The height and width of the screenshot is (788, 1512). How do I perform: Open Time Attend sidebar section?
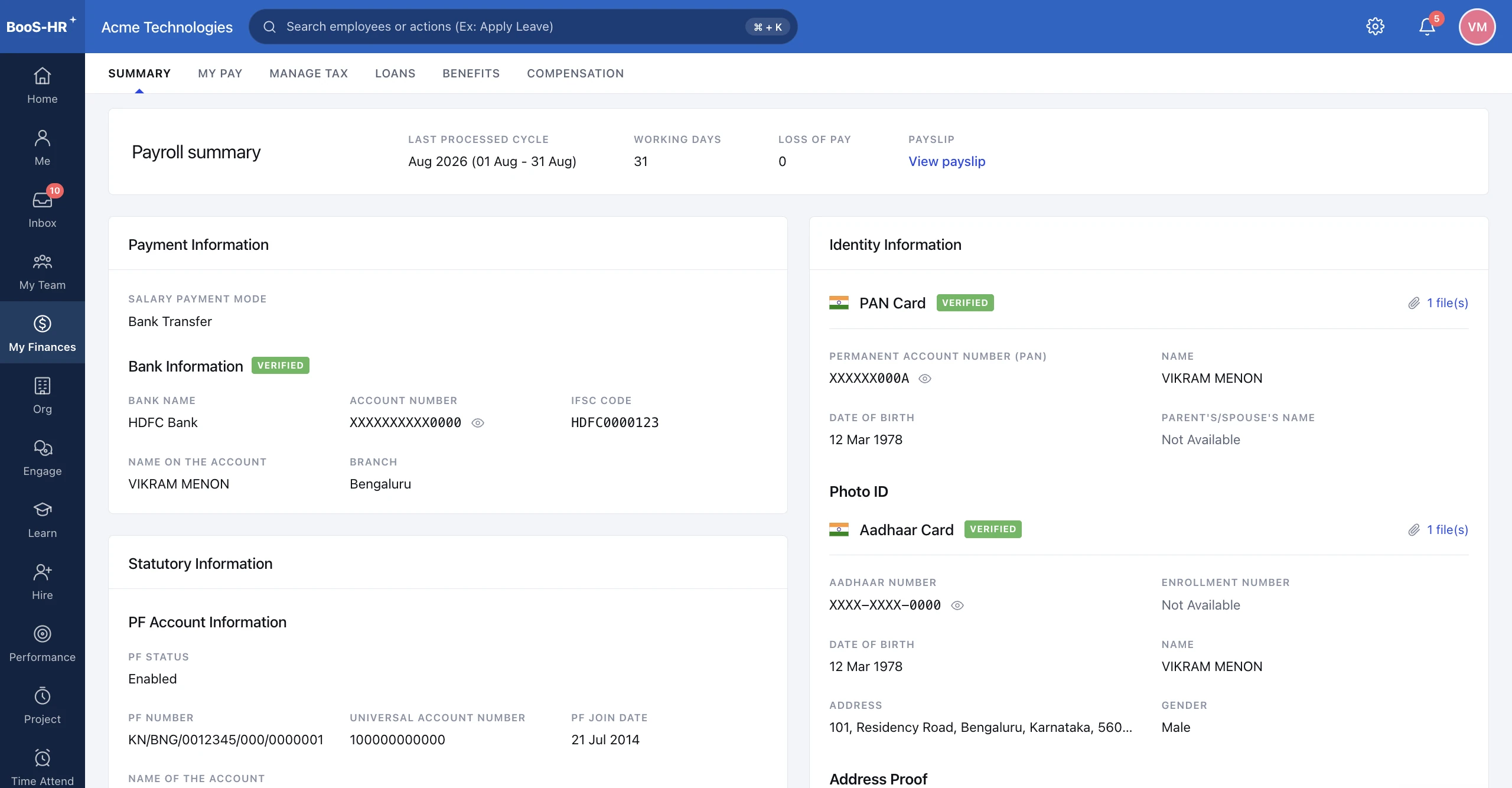pyautogui.click(x=43, y=767)
